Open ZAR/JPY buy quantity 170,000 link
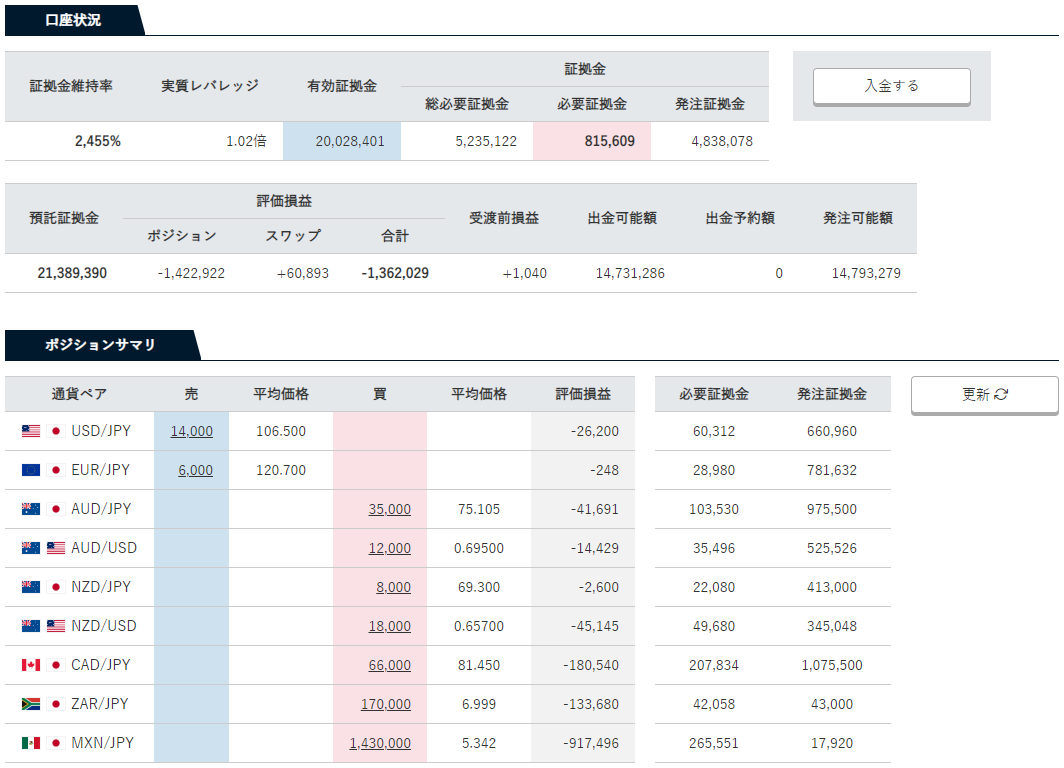1064x768 pixels. coord(385,704)
